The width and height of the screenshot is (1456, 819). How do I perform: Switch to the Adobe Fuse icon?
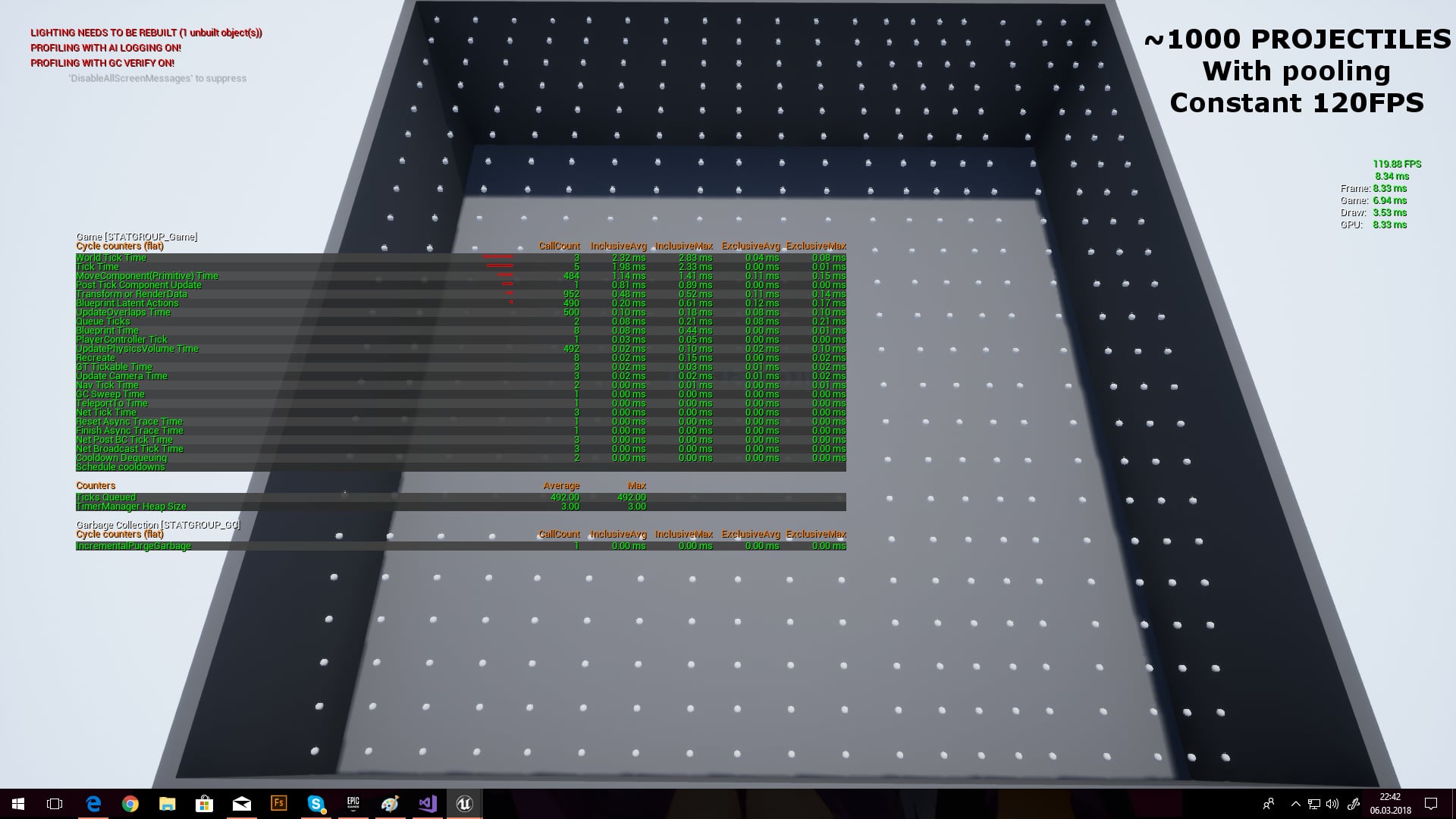click(279, 803)
